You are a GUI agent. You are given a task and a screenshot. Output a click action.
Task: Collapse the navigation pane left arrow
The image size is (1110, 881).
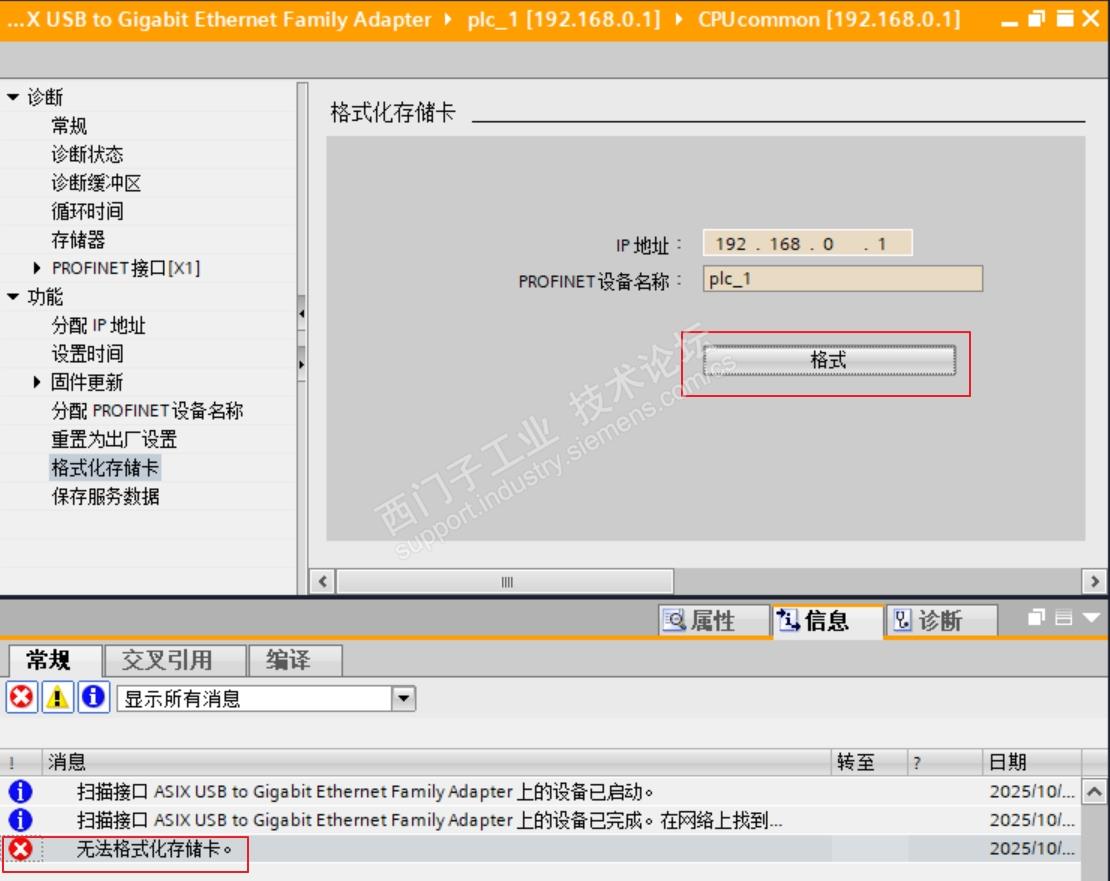[302, 313]
